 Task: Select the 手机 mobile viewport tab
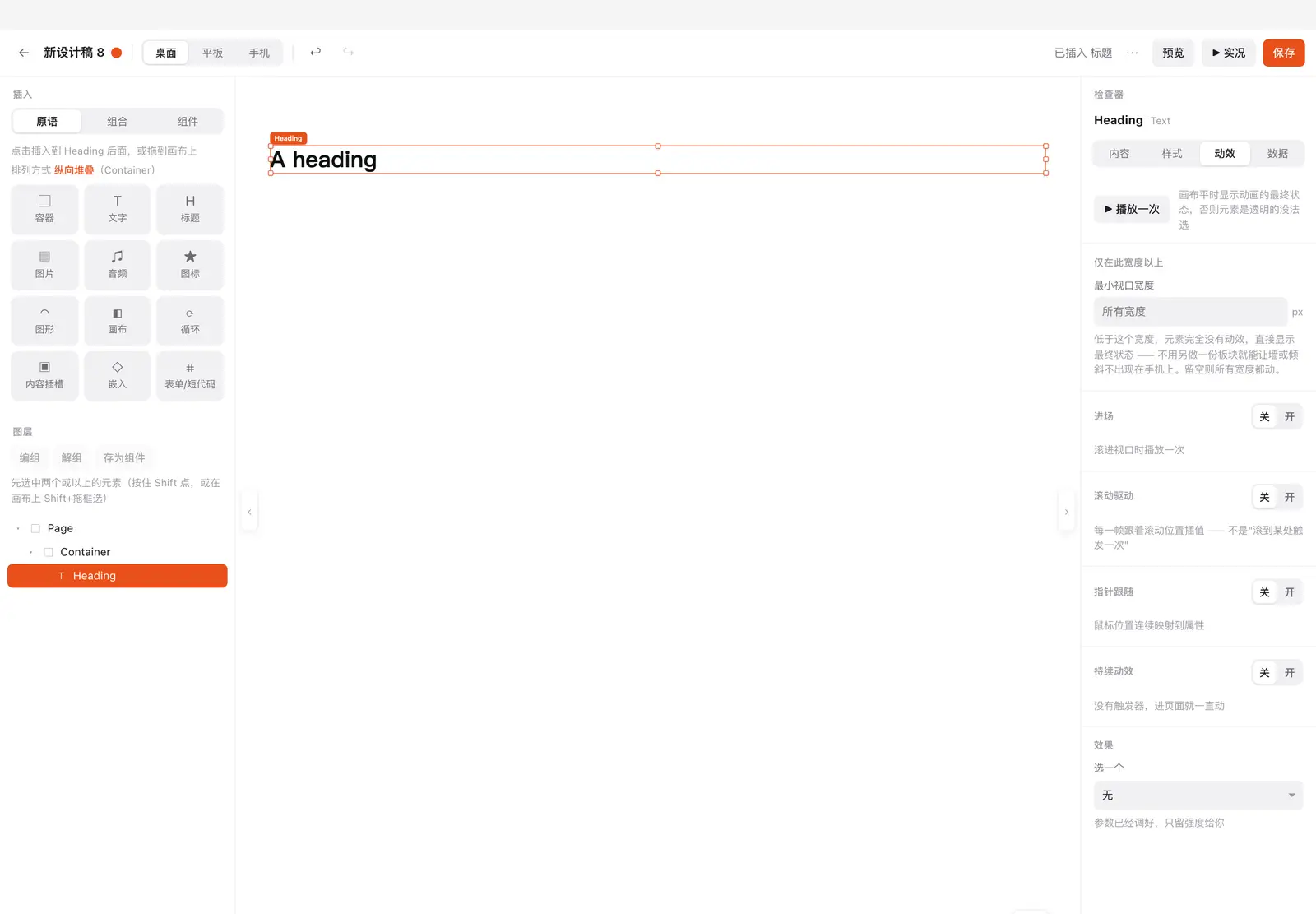point(259,53)
